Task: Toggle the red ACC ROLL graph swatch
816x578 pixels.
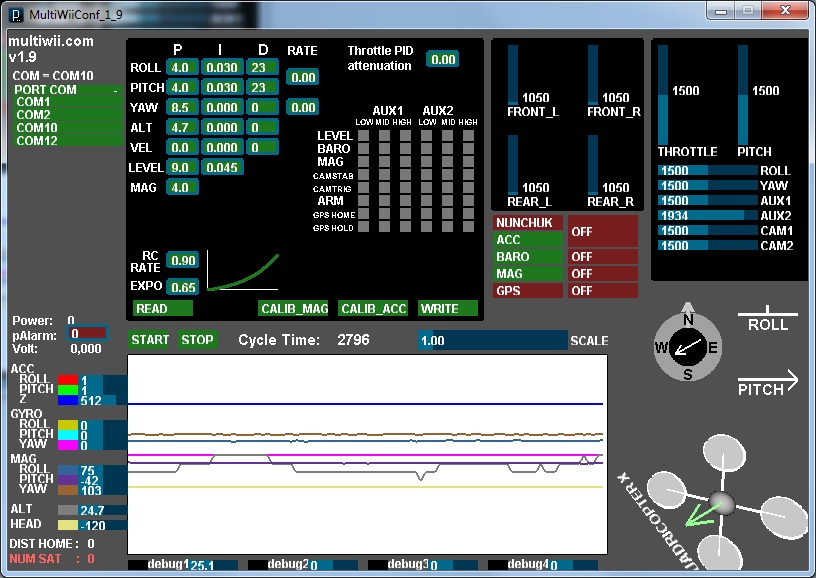Action: click(67, 380)
